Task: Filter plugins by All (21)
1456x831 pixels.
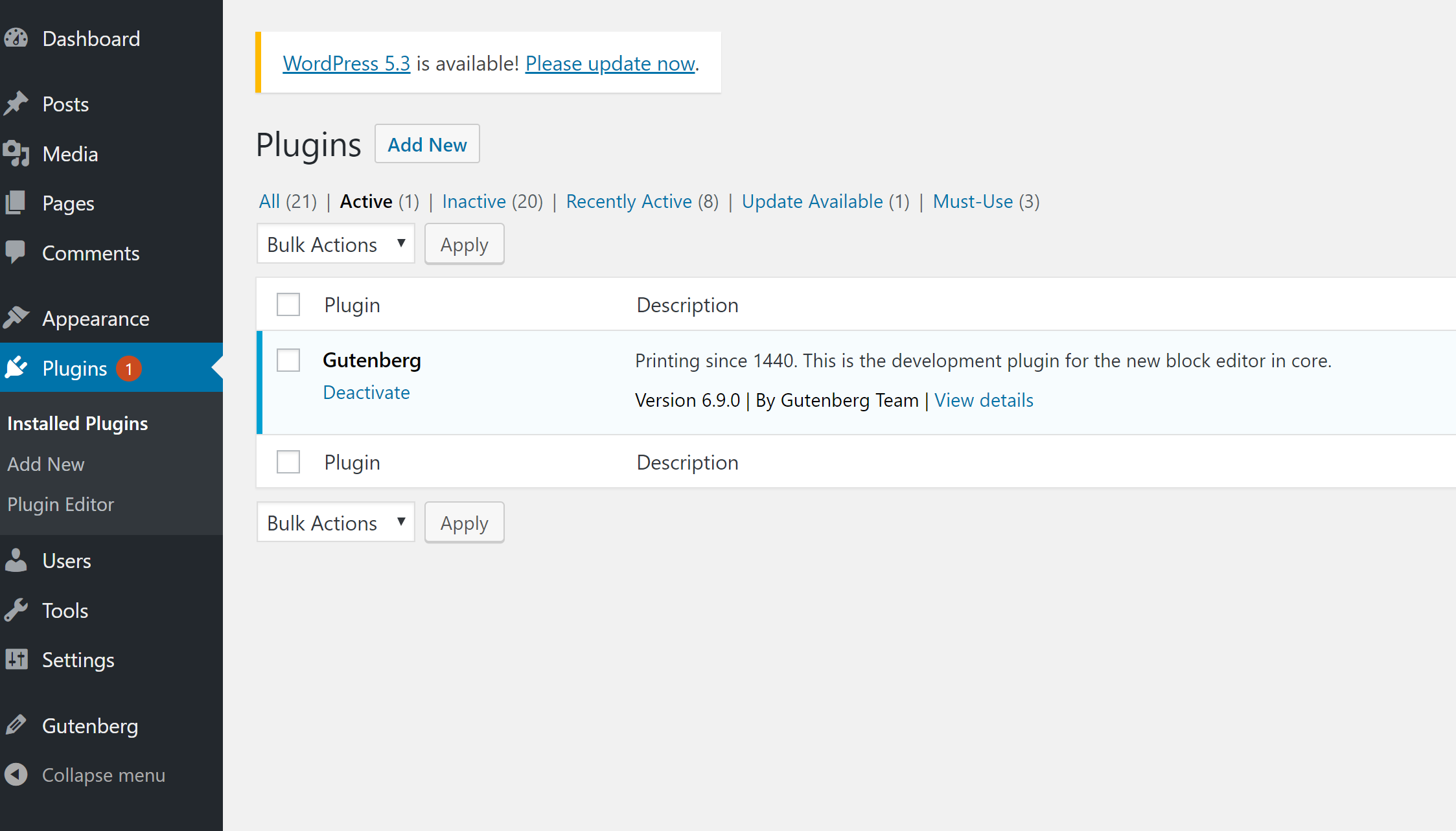Action: 288,201
